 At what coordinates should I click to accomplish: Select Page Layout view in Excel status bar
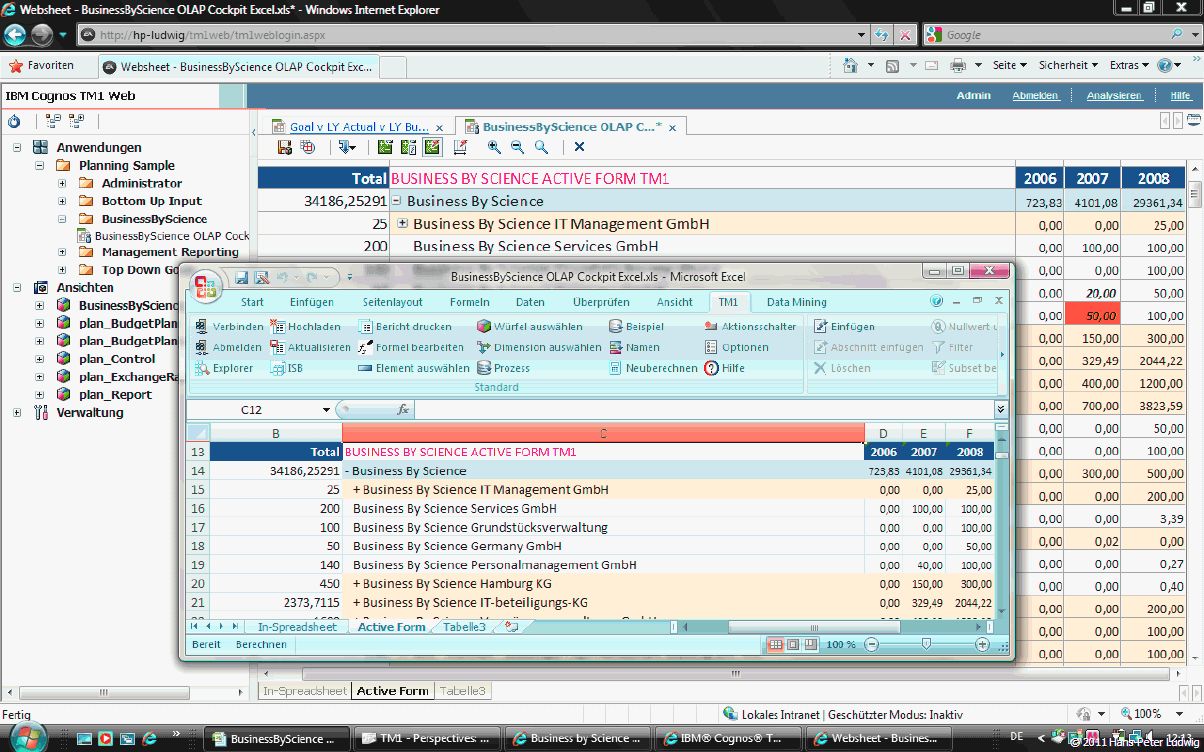[793, 645]
